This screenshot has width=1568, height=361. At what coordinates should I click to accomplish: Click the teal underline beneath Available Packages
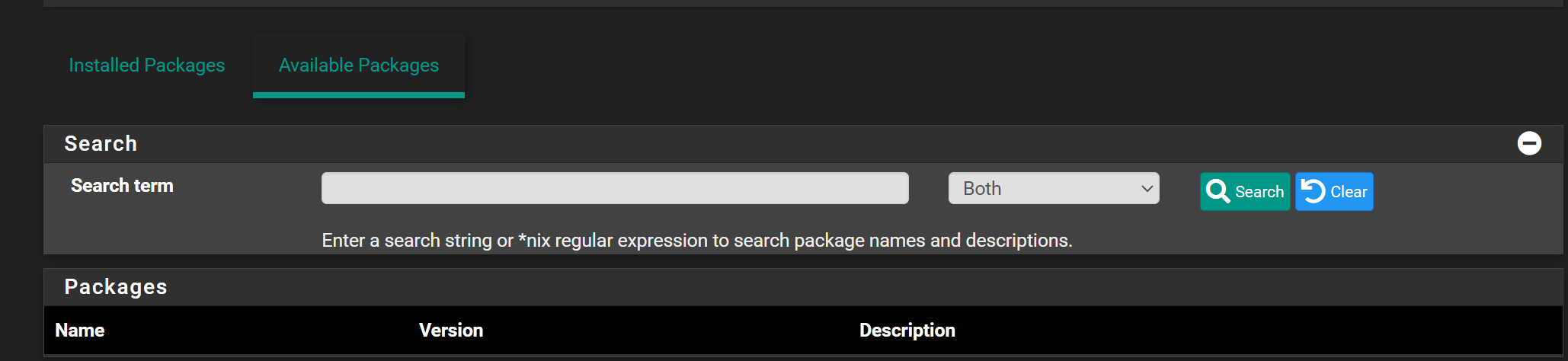tap(359, 95)
